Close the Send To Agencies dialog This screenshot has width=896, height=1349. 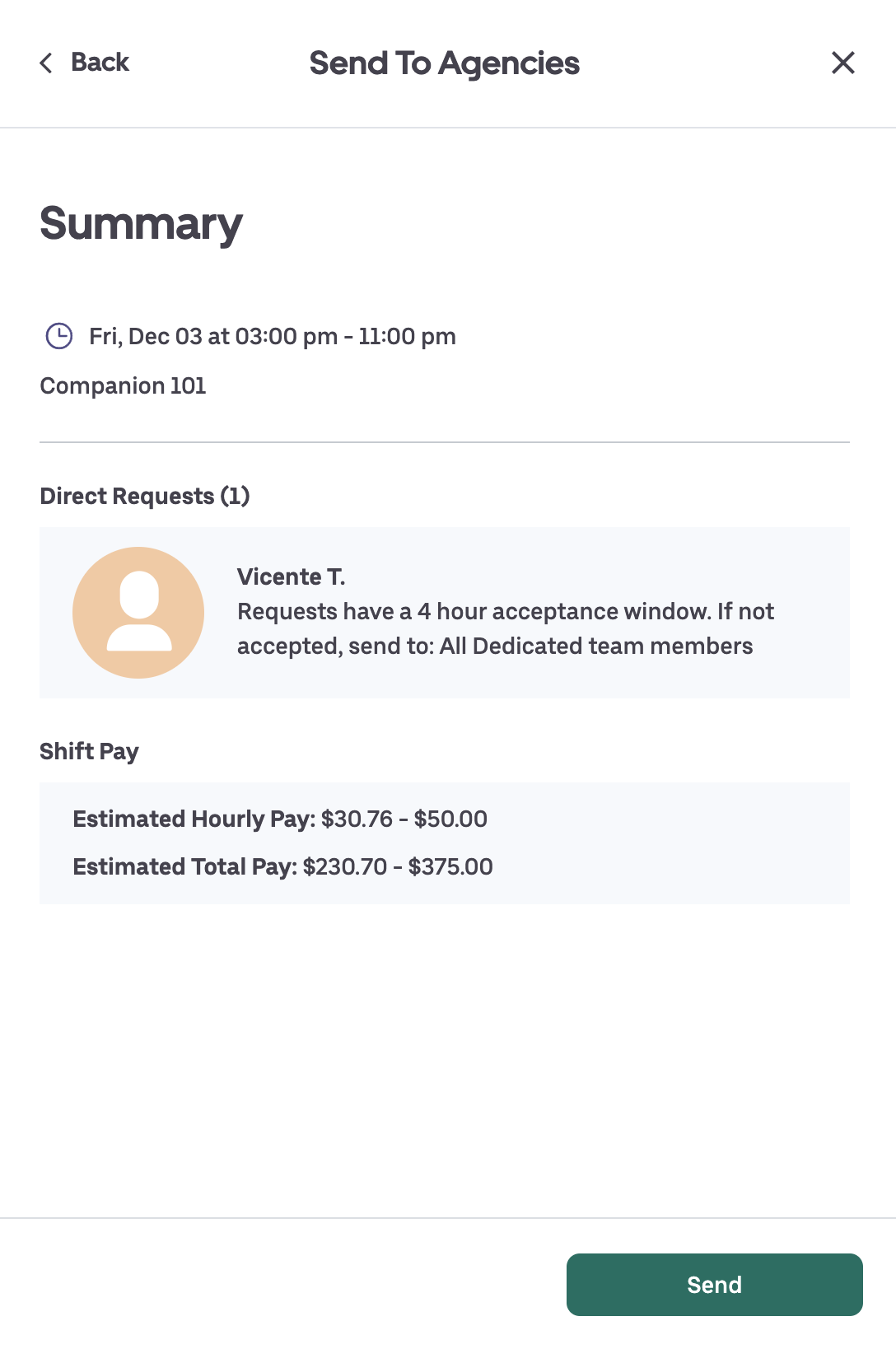point(842,63)
